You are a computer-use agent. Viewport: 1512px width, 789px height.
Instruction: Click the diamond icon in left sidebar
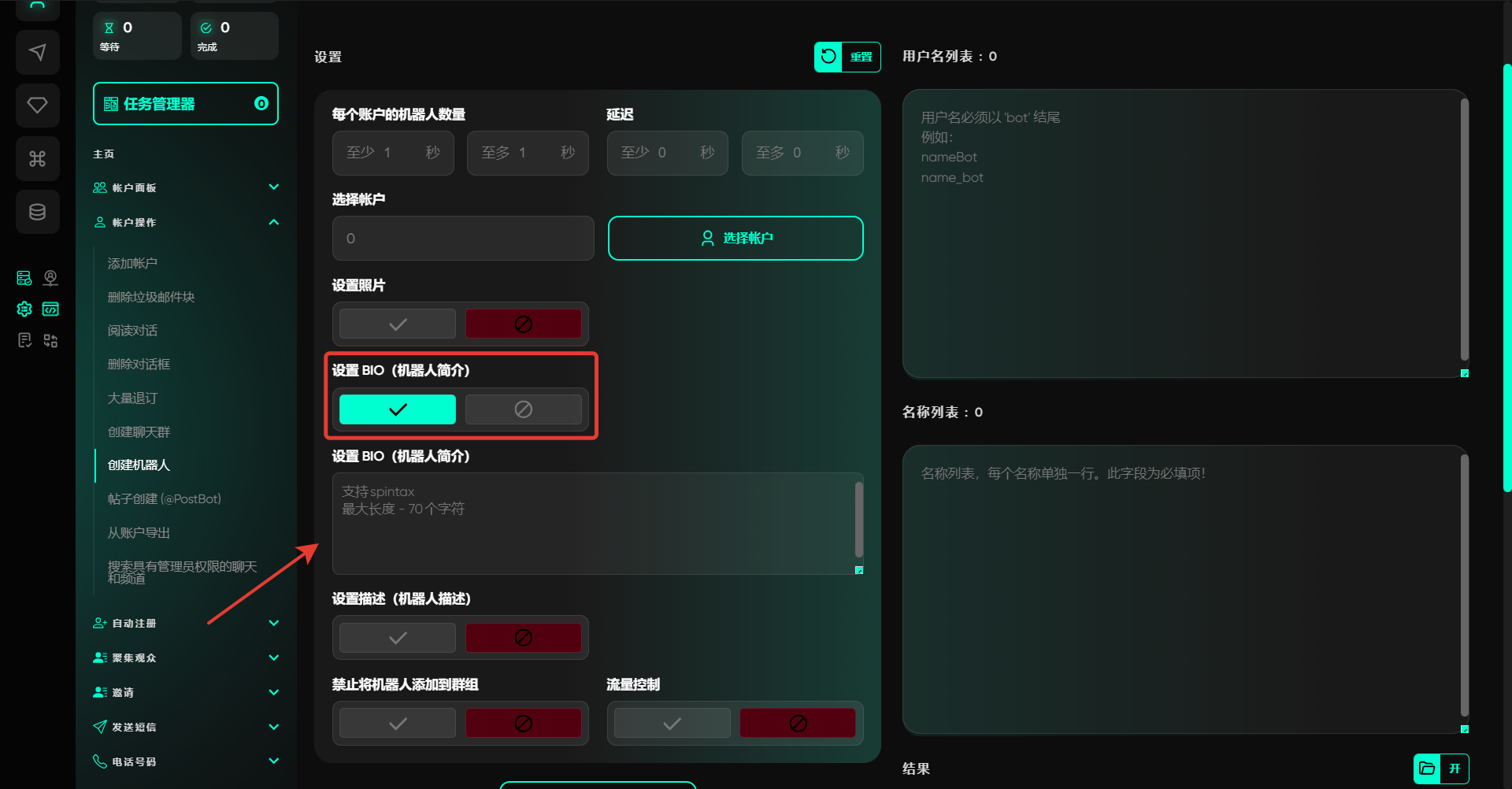click(x=37, y=105)
